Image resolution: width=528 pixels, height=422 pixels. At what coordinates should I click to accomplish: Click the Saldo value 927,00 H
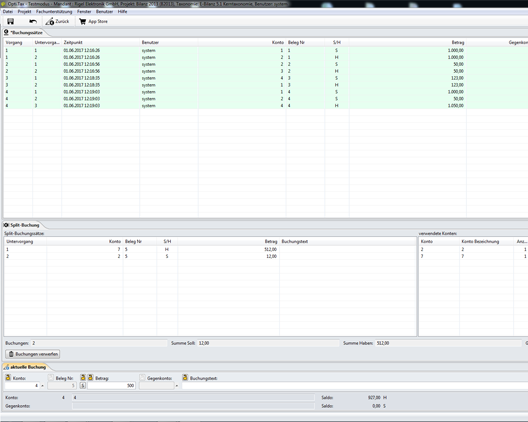click(x=377, y=398)
